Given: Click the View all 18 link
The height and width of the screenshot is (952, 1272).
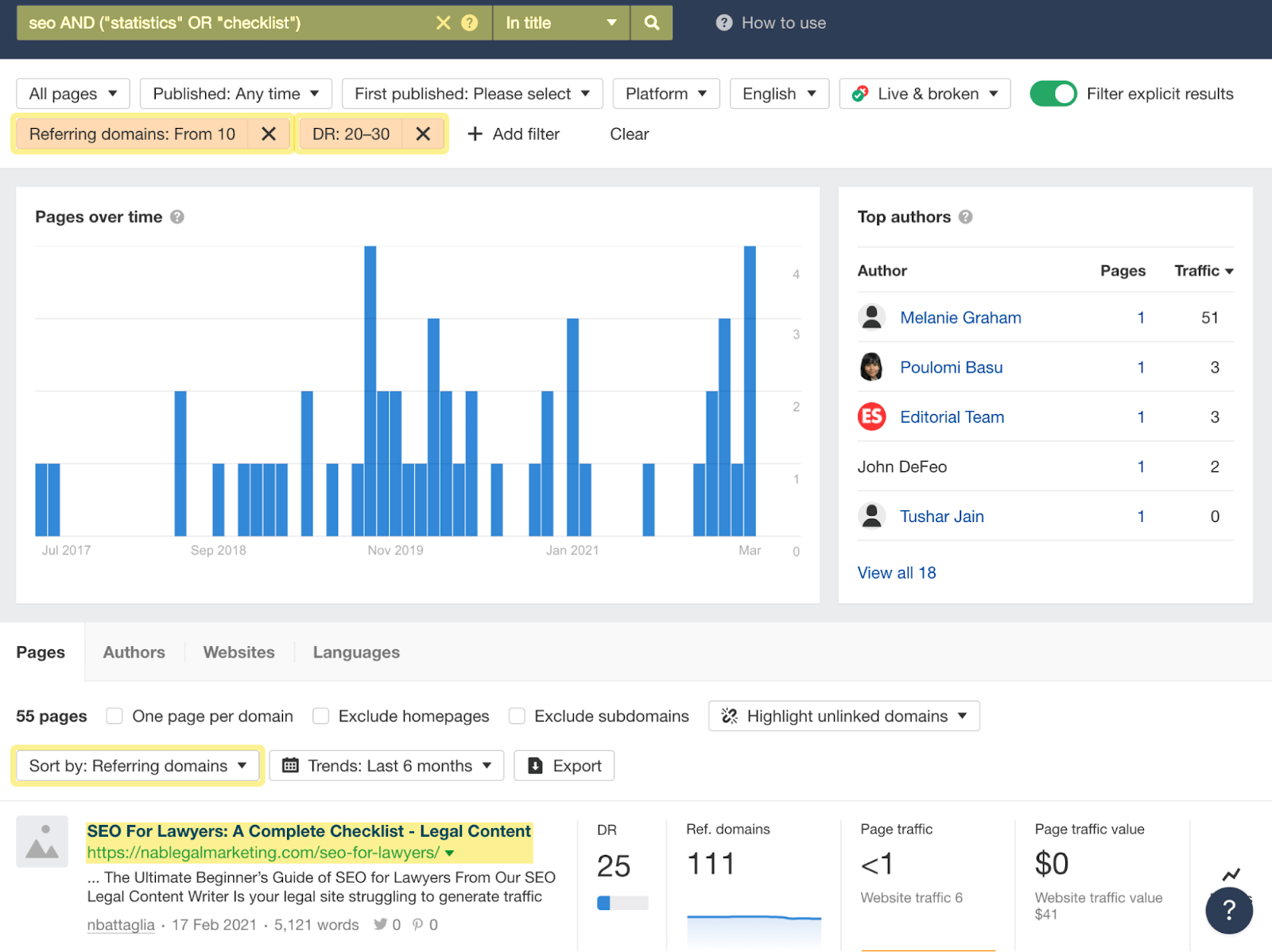Looking at the screenshot, I should click(x=897, y=572).
